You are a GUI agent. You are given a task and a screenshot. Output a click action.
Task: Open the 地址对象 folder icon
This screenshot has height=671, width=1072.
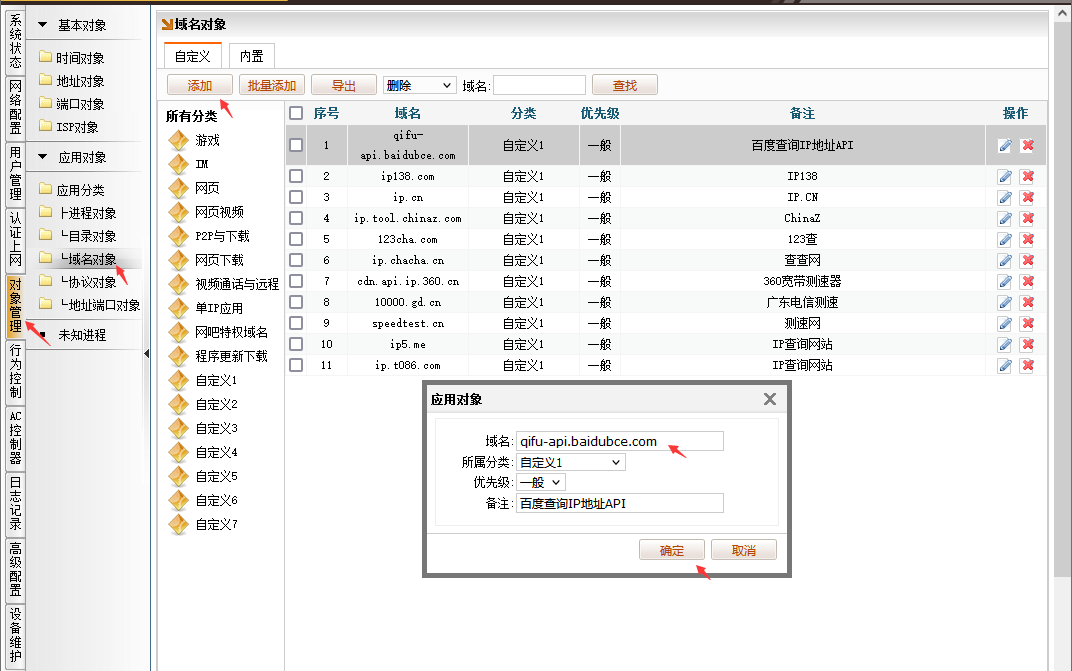pos(45,81)
